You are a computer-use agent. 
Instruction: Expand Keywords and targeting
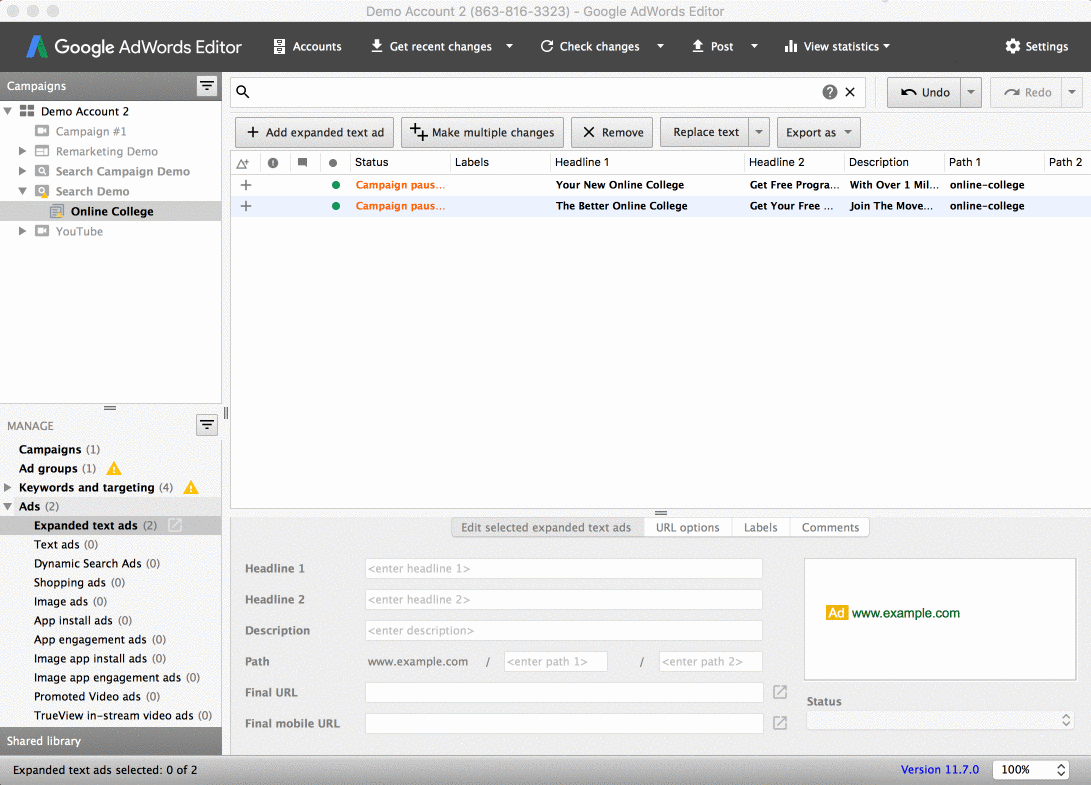tap(8, 488)
